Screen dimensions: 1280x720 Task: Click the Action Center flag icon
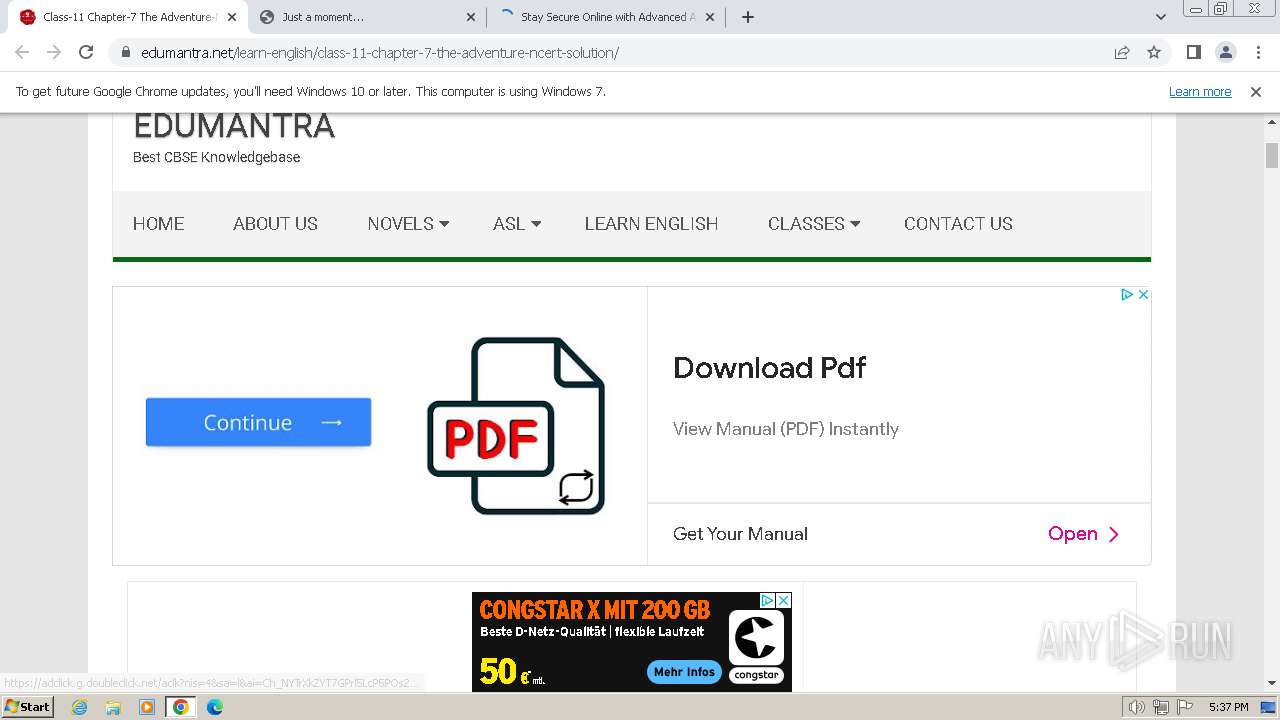tap(1185, 707)
